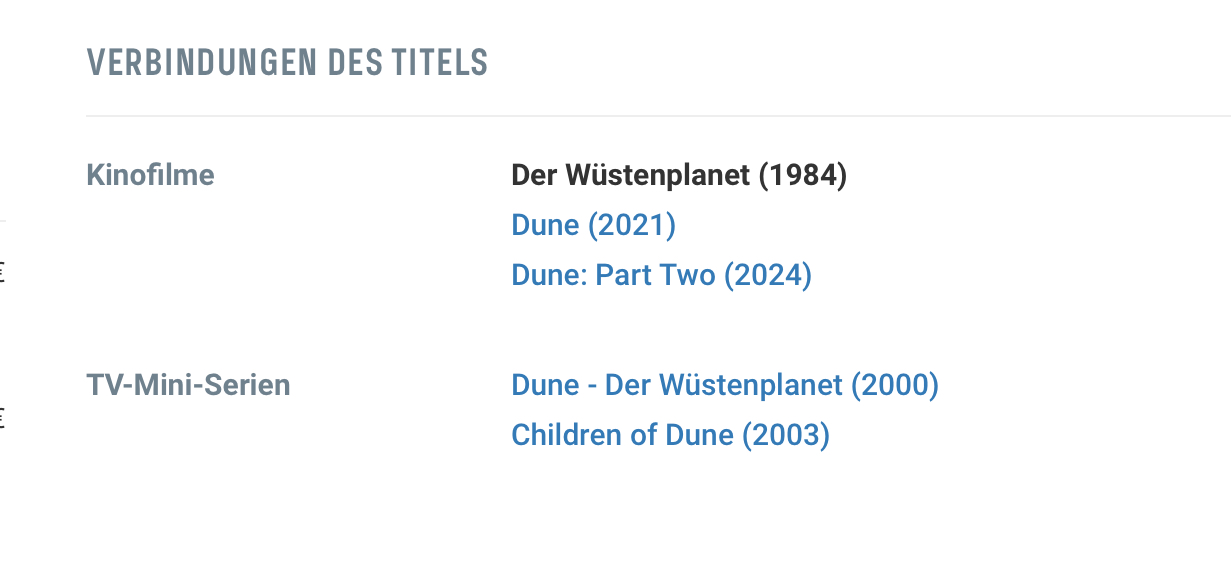
Task: Click the TV-Mini-Serien category label
Action: tap(189, 385)
